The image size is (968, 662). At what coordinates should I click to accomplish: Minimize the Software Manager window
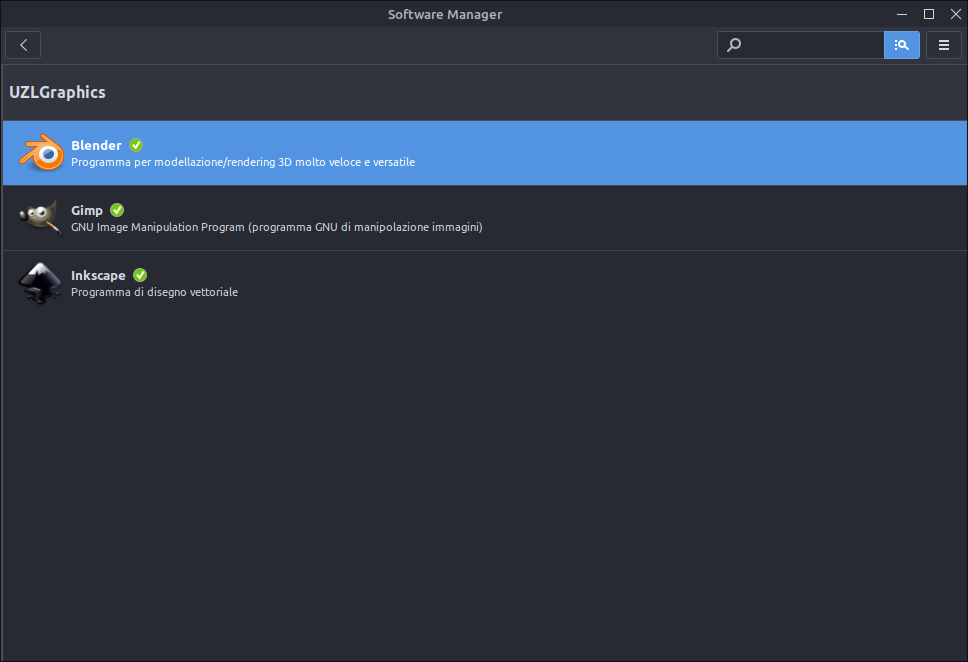point(901,14)
